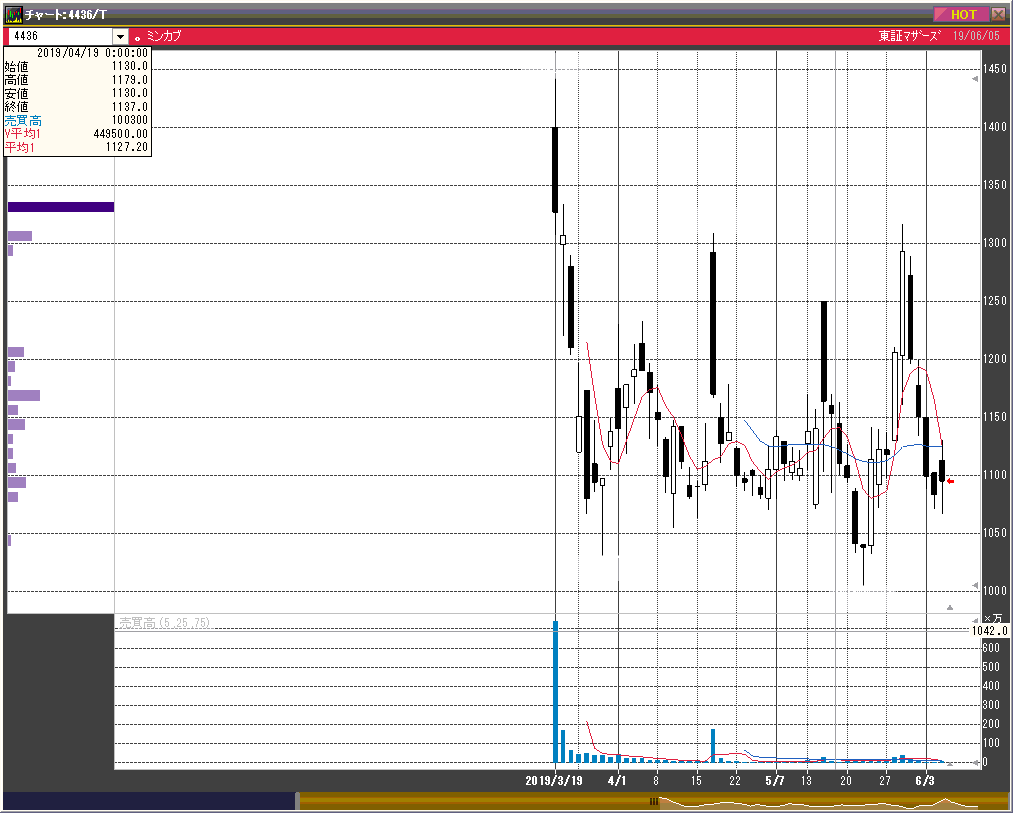Screen dimensions: 1013x813
Task: Close the chart window with the X button
Action: click(x=998, y=14)
